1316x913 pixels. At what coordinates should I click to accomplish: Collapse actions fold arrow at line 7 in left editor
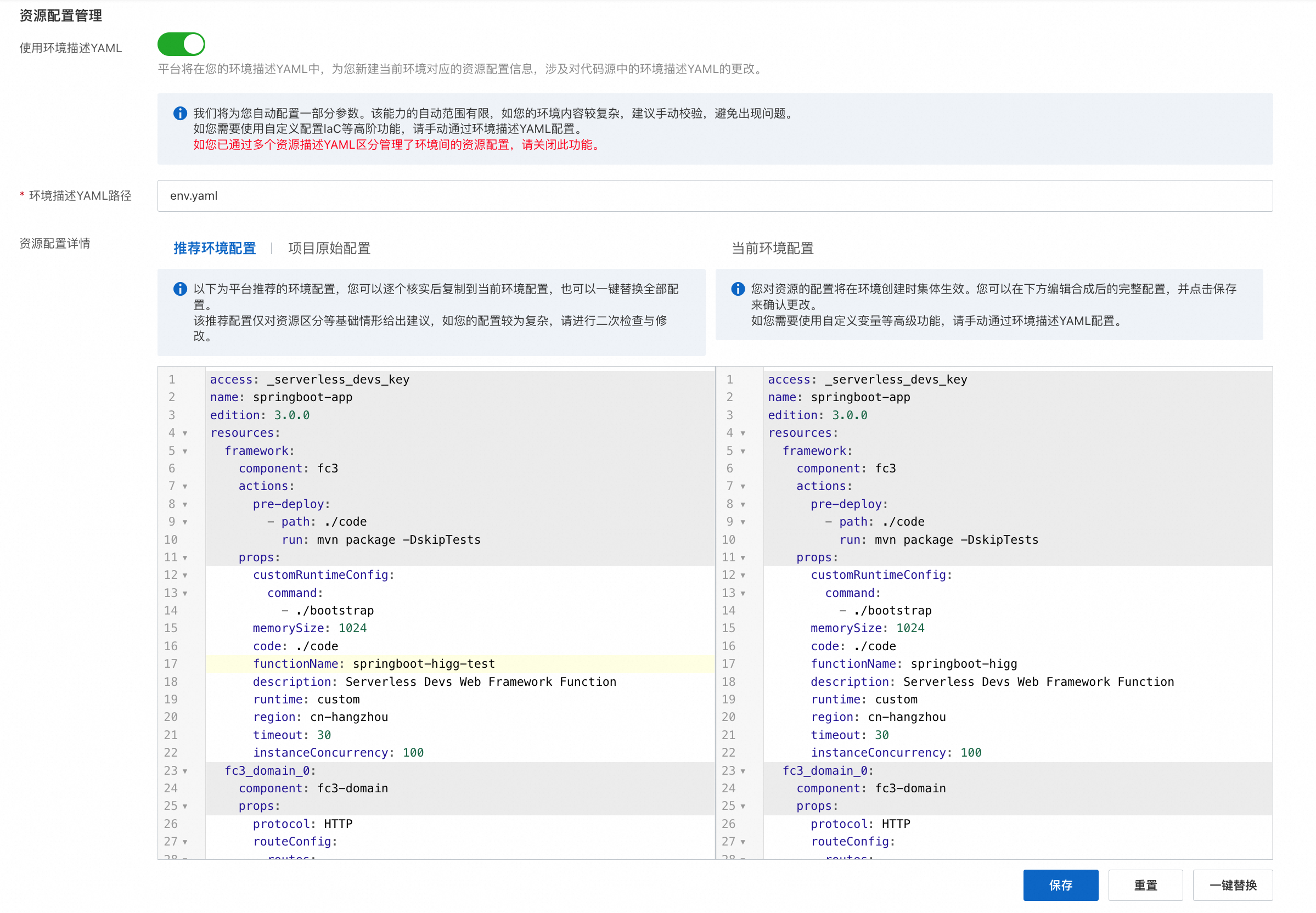click(x=185, y=487)
